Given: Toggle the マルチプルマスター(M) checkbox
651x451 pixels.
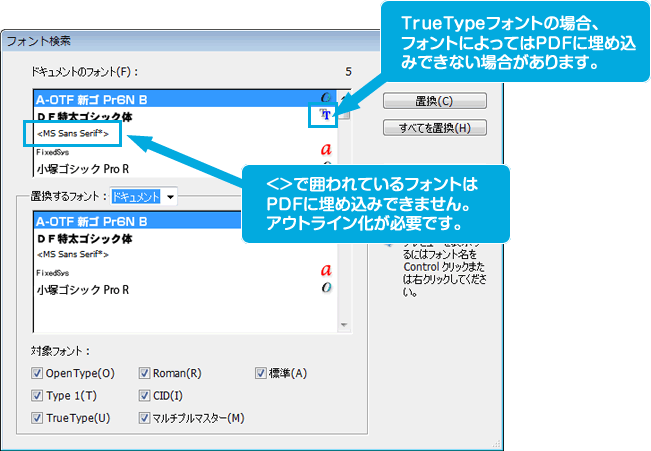Looking at the screenshot, I should [145, 418].
